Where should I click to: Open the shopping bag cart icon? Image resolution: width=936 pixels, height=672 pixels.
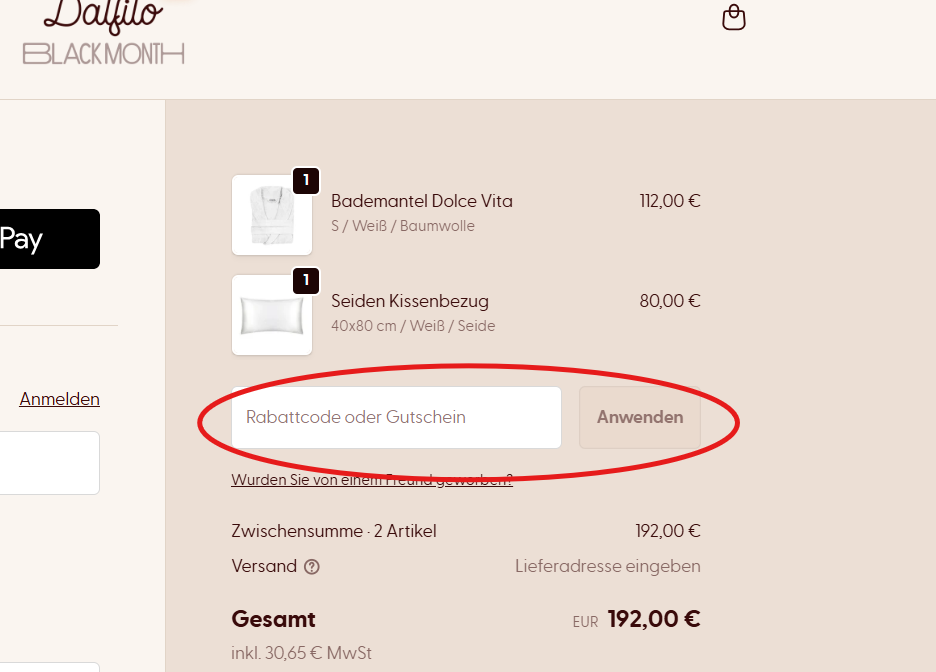tap(734, 18)
